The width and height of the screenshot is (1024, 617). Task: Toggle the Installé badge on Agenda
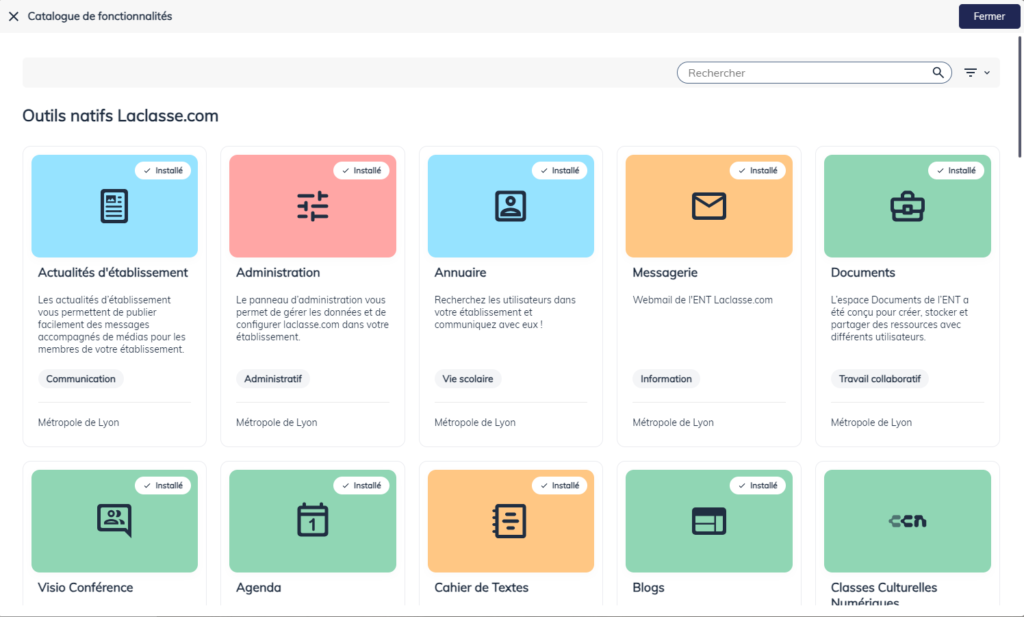pyautogui.click(x=362, y=485)
